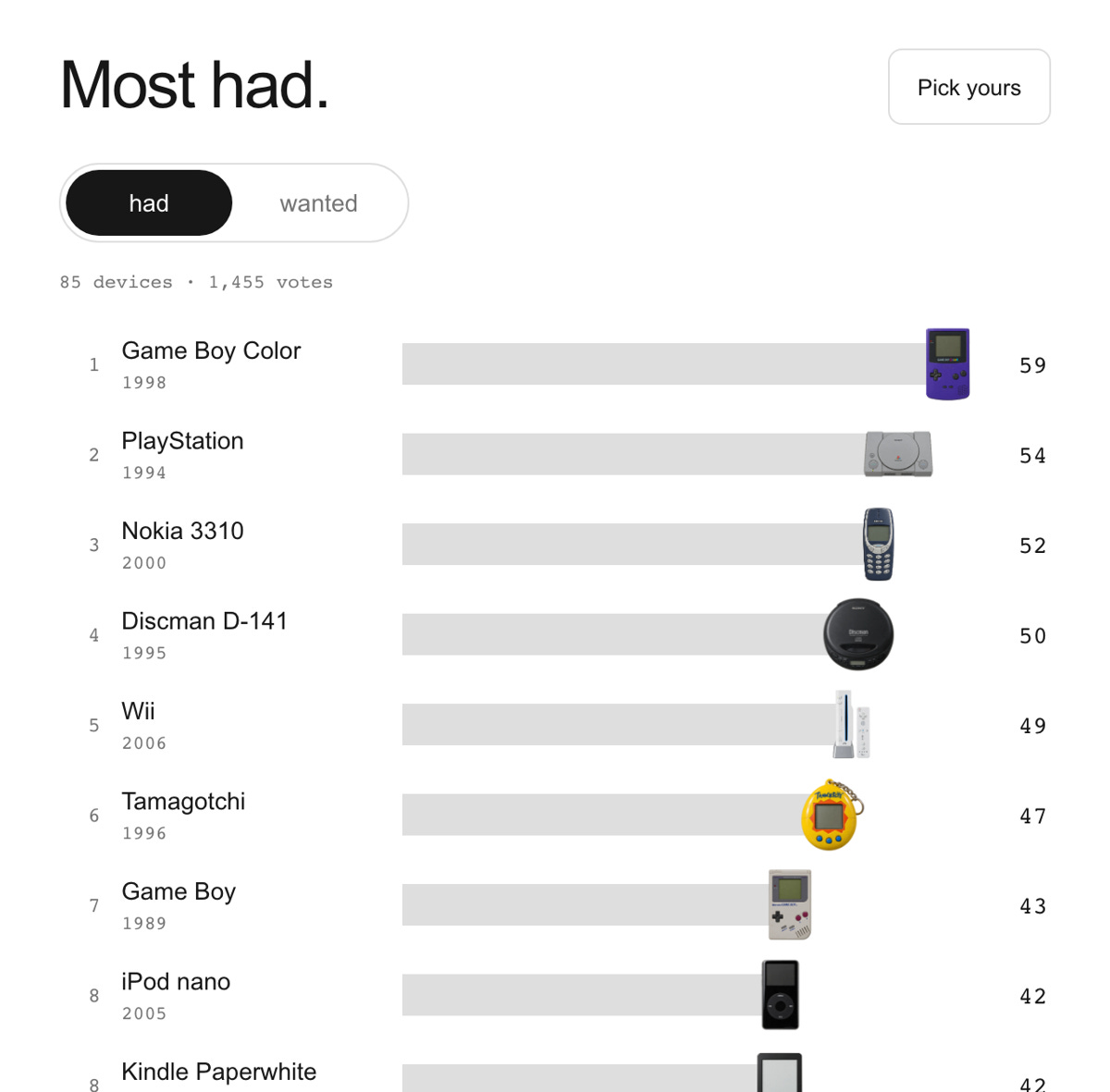Click the original Game Boy icon

click(790, 904)
